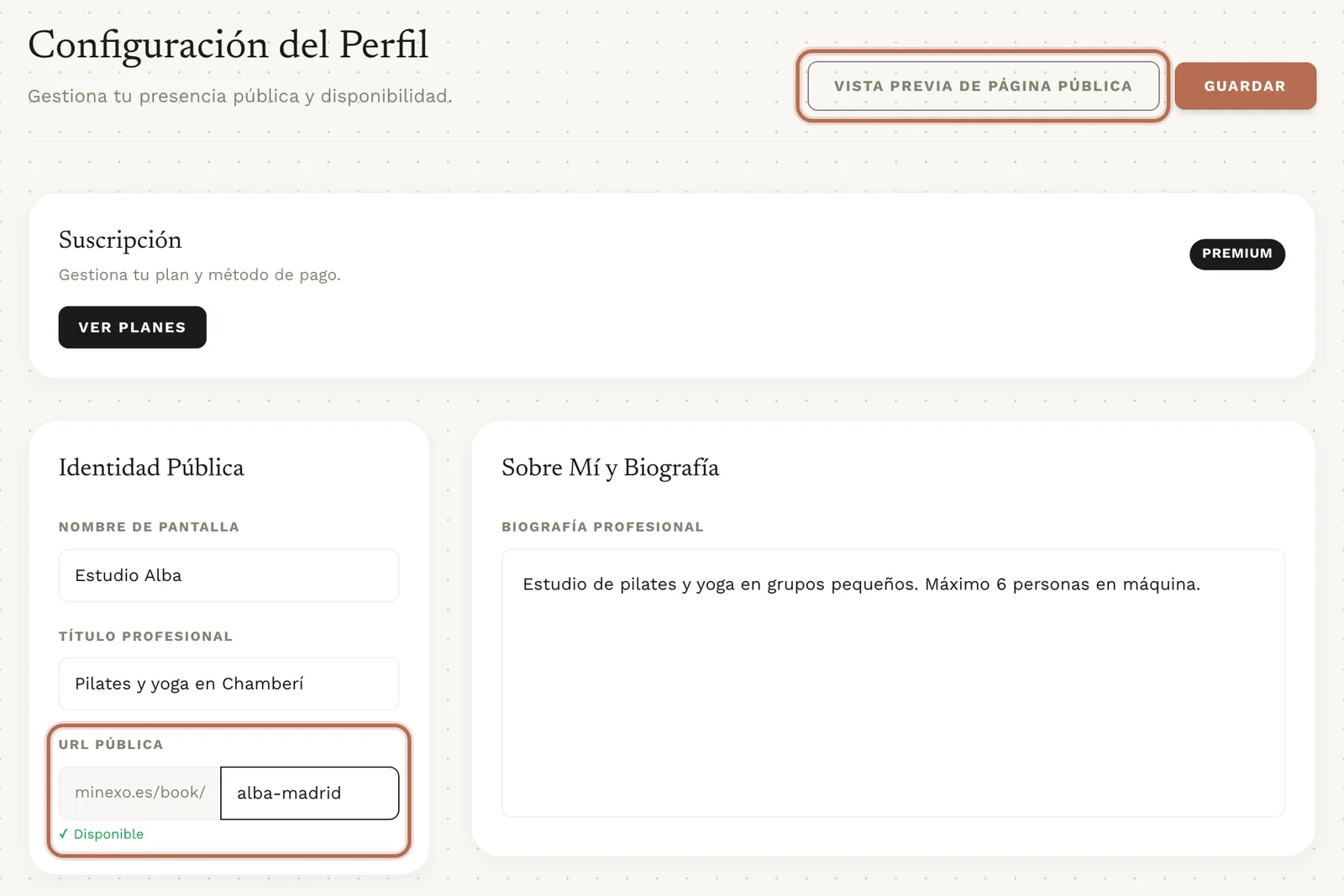
Task: Open subscription plans via Ver Planes
Action: click(132, 327)
